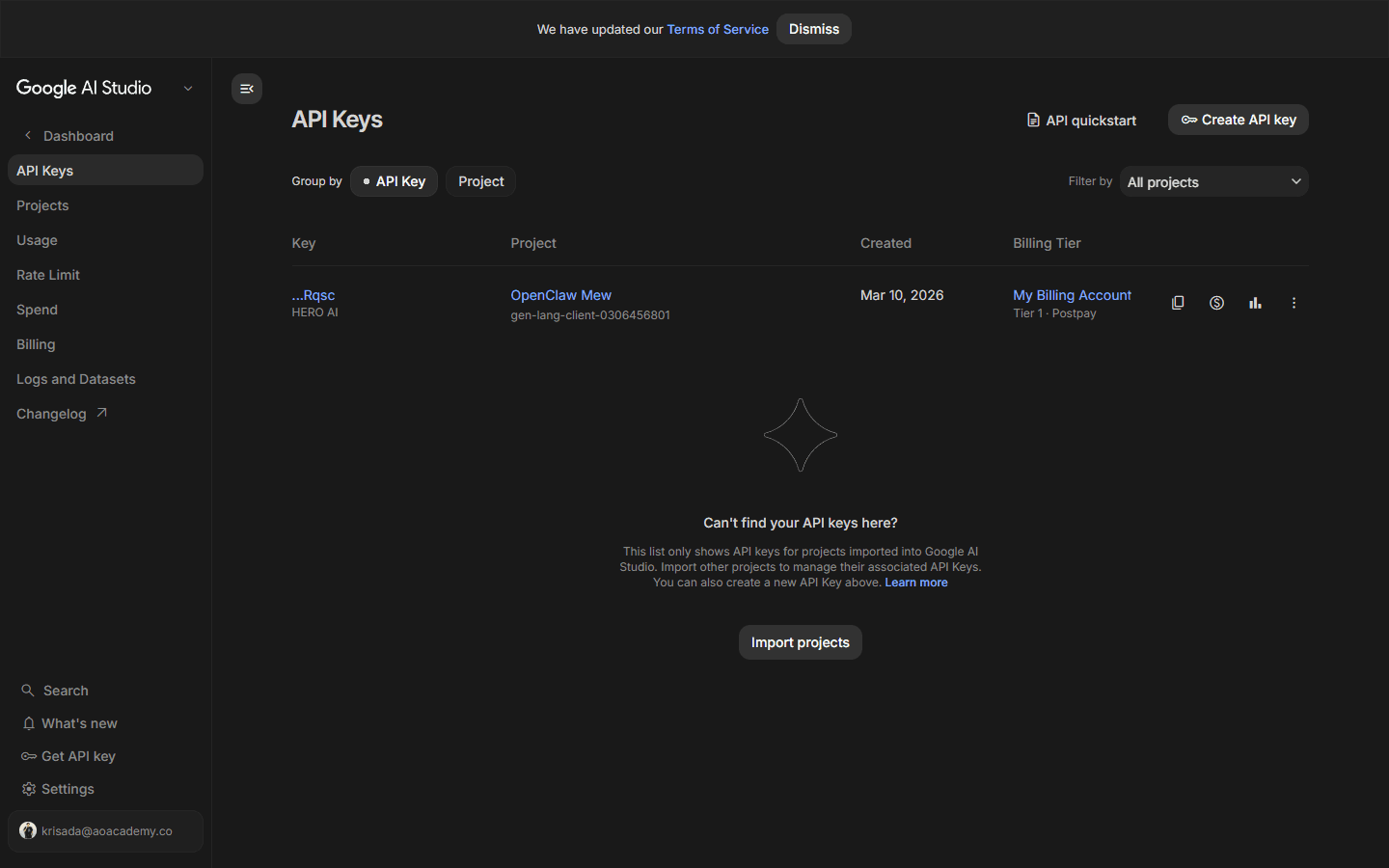Click the Mar 10, 2026 created date

click(x=902, y=295)
